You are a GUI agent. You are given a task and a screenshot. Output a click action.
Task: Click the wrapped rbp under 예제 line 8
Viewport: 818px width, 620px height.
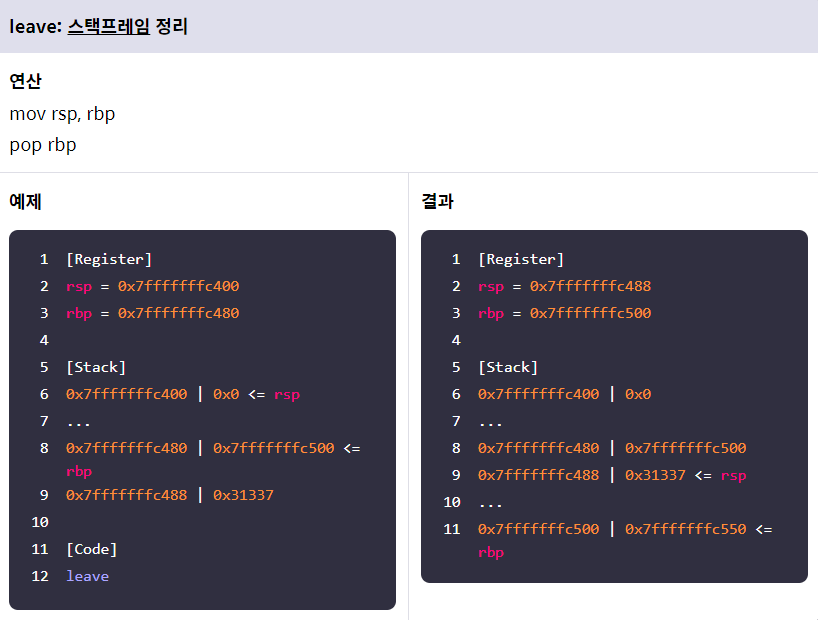tap(79, 472)
